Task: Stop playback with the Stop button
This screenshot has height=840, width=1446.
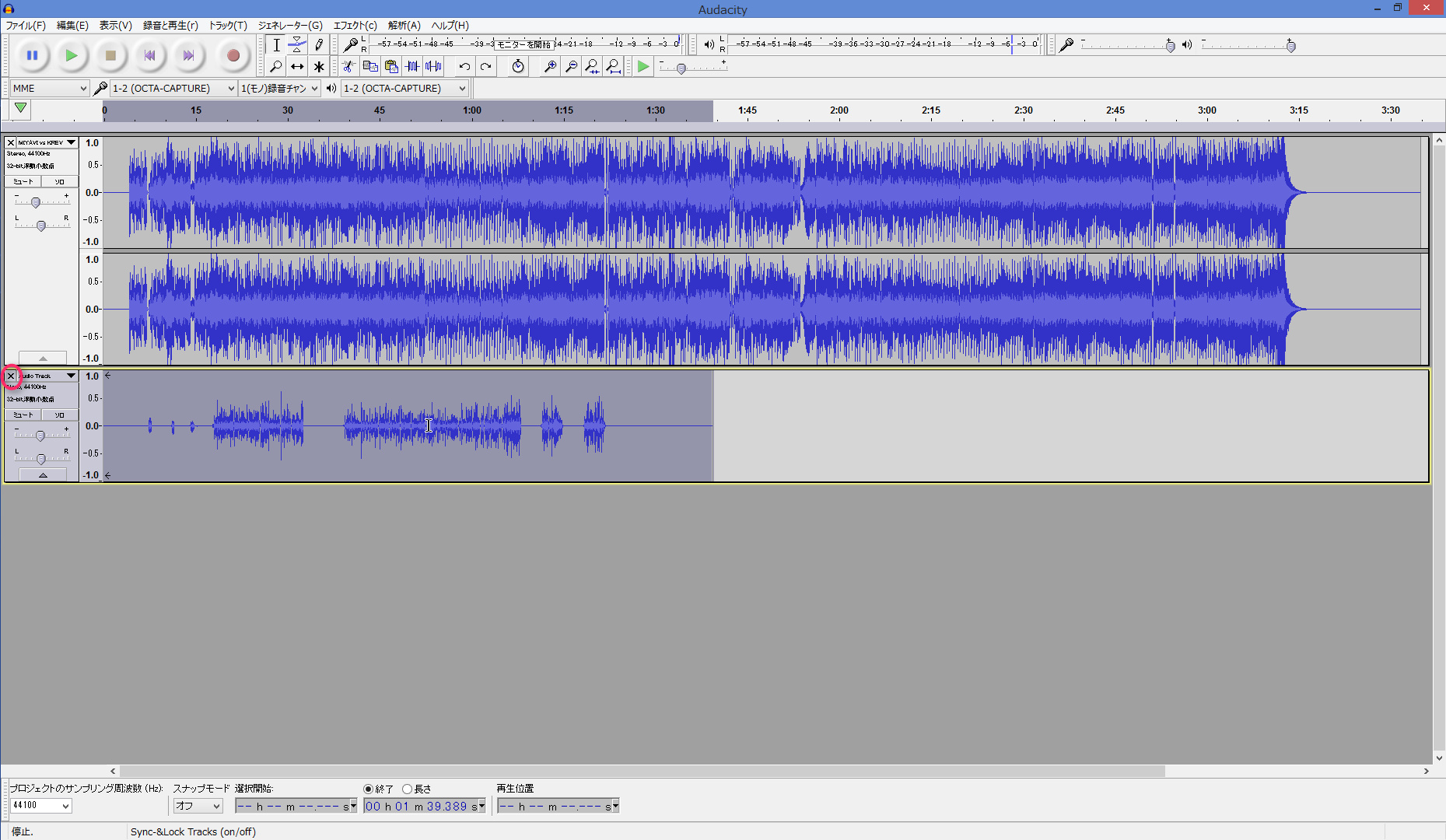Action: point(110,55)
